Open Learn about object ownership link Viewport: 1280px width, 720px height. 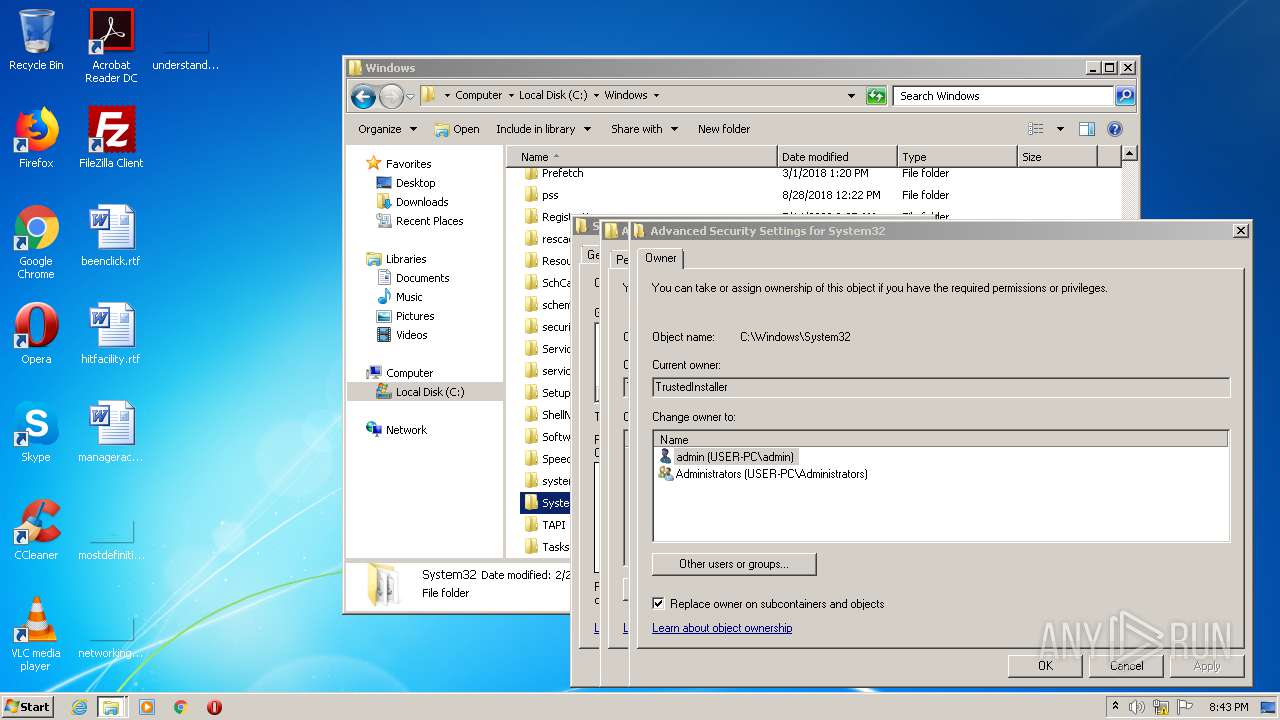click(x=722, y=628)
